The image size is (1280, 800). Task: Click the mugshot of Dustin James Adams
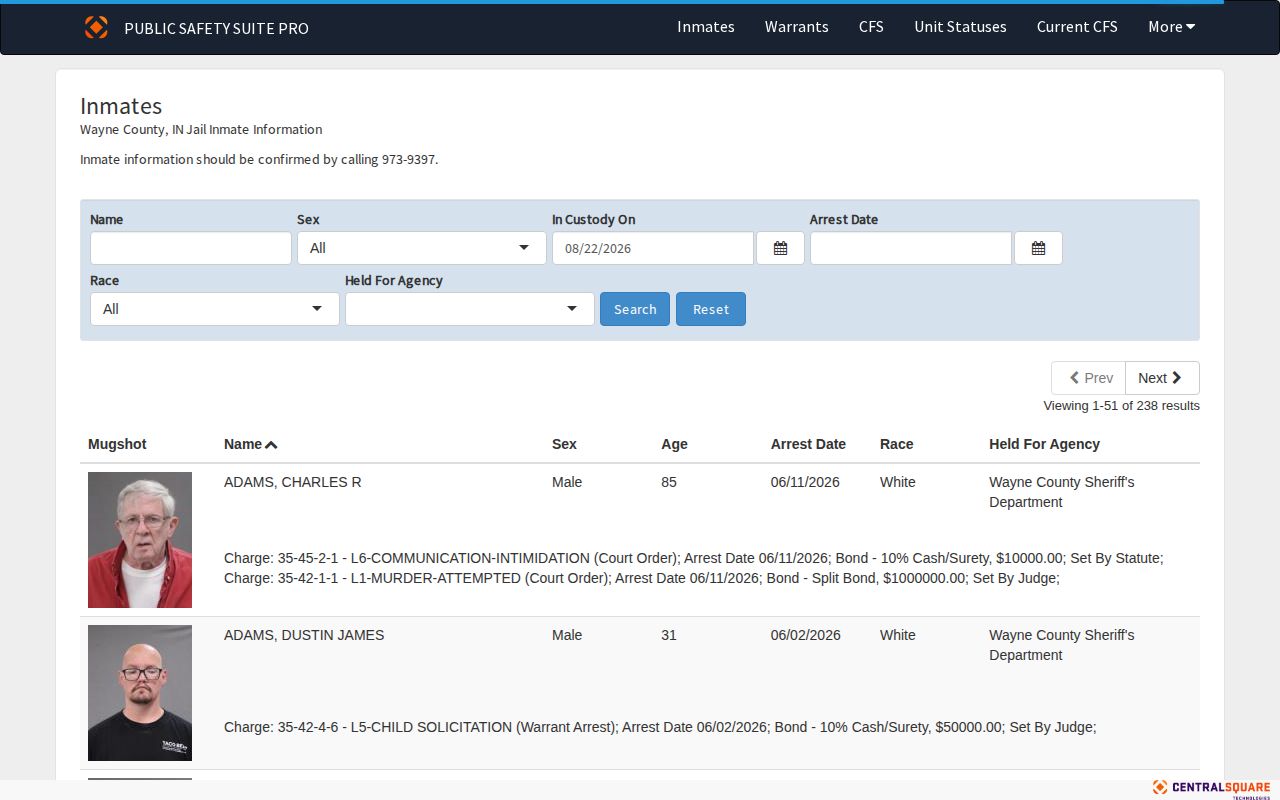140,693
